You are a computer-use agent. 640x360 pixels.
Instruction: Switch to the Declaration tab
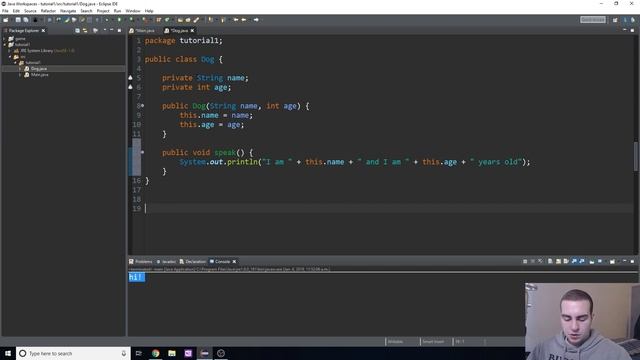193,262
